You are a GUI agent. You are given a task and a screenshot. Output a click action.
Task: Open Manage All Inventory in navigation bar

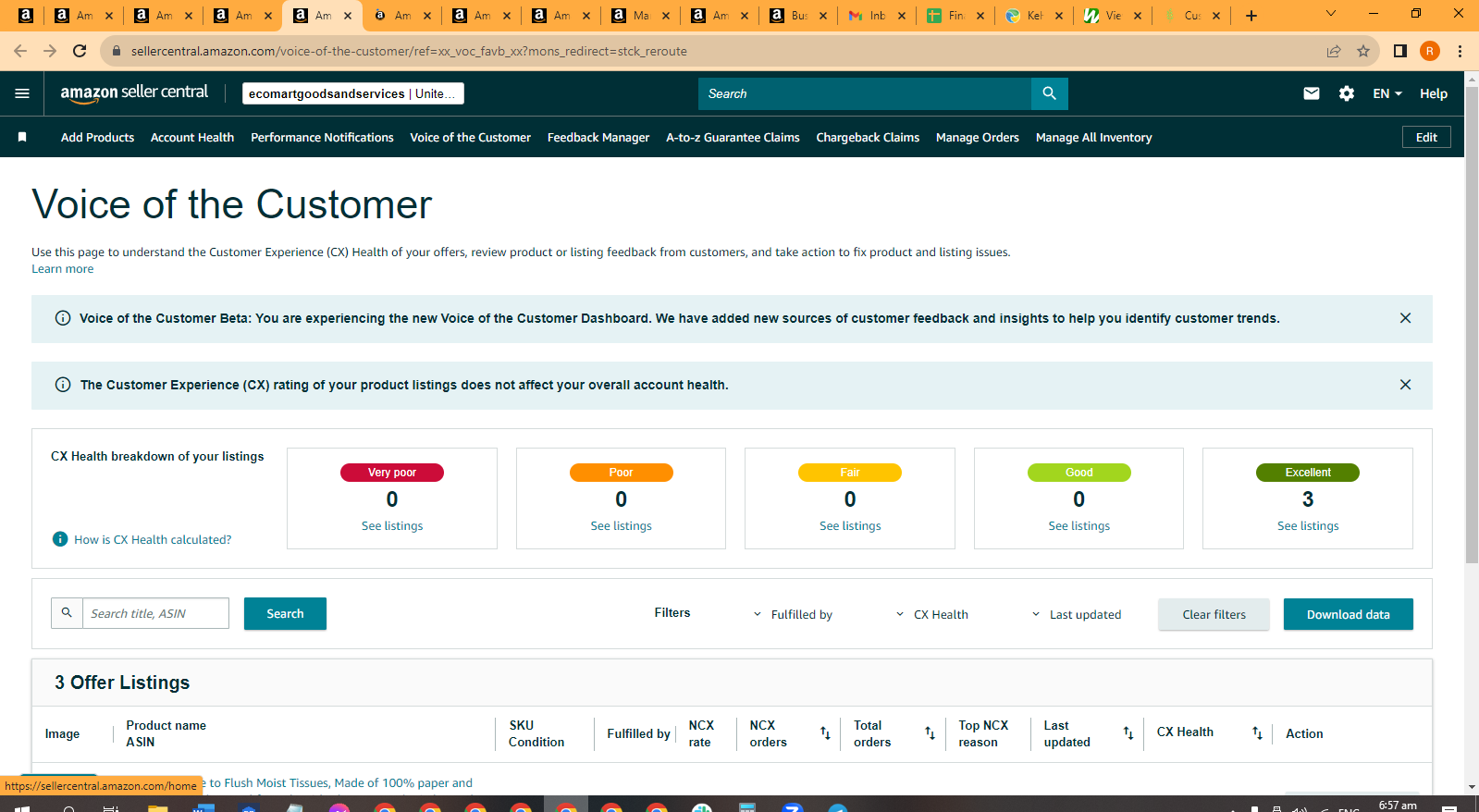point(1094,137)
